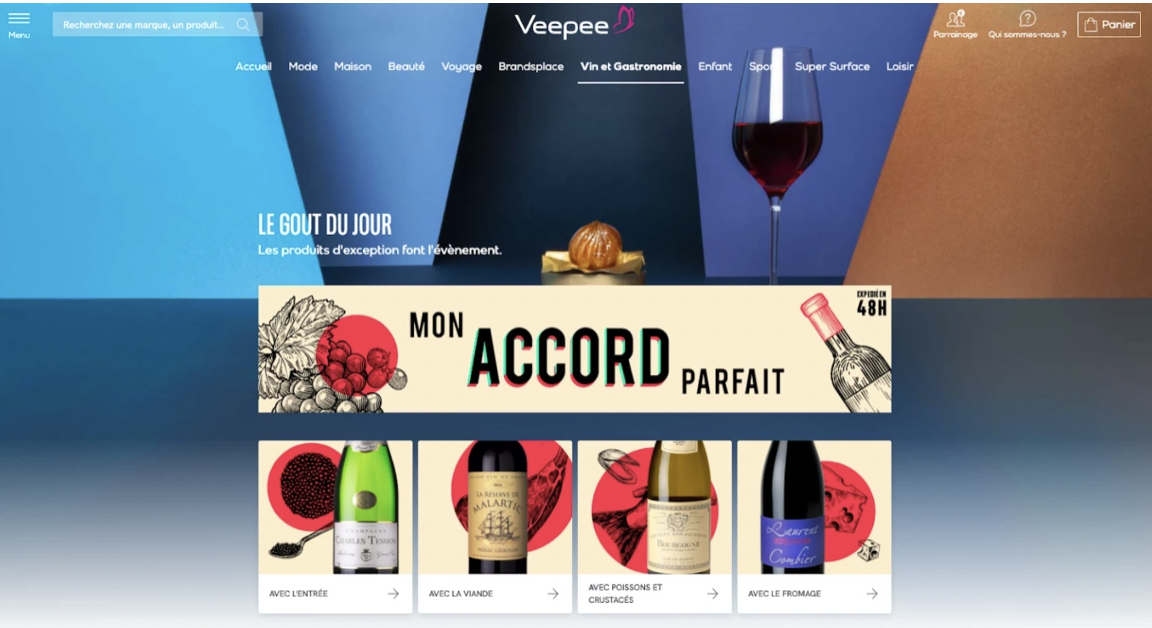
Task: Open the Laurent Combier wine thumbnail
Action: pyautogui.click(x=814, y=508)
